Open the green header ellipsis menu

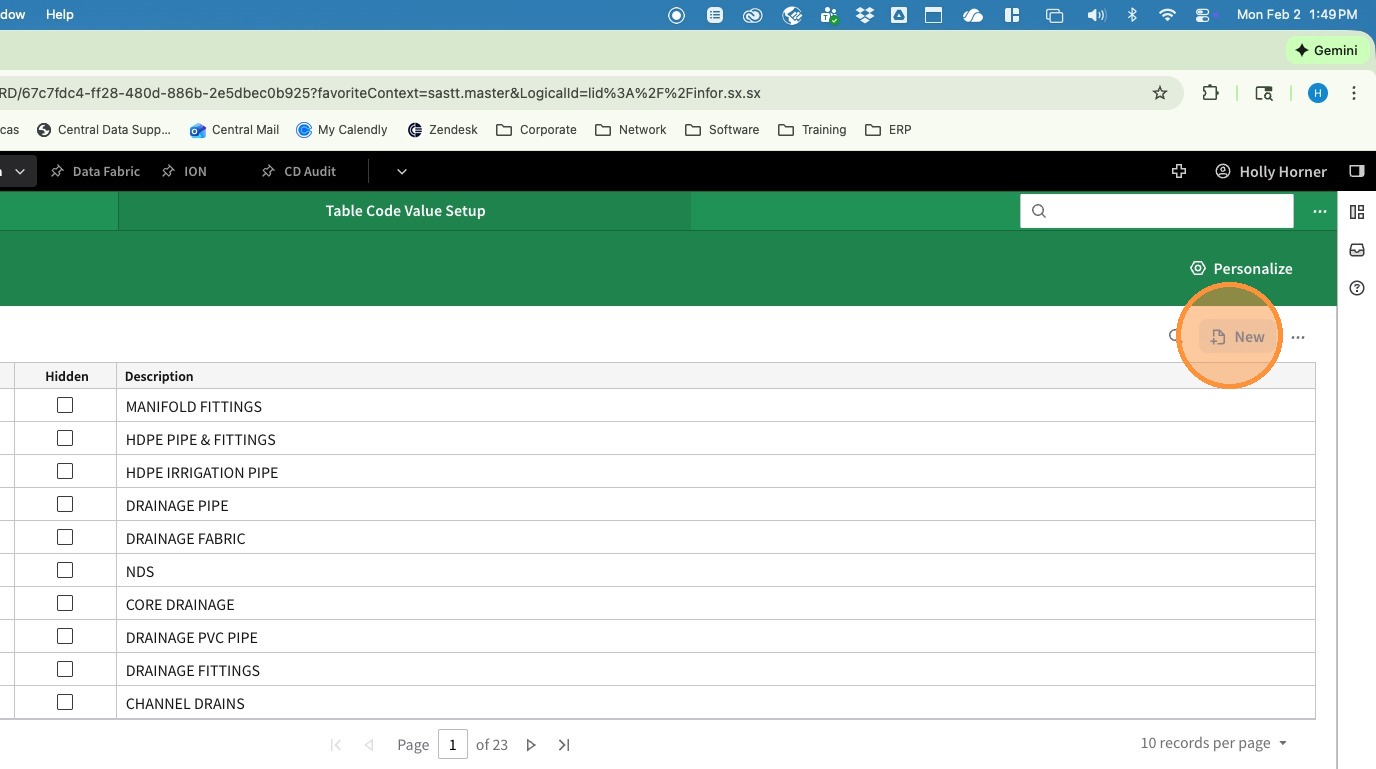click(x=1320, y=211)
